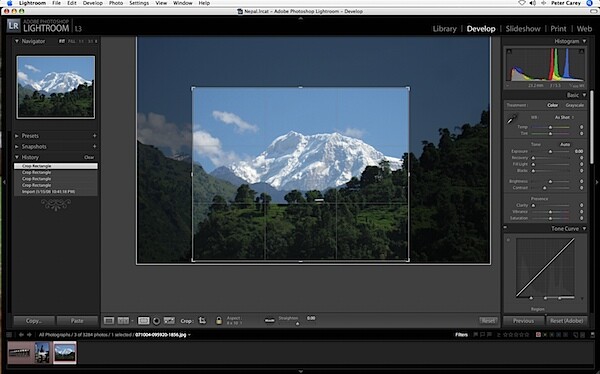The height and width of the screenshot is (374, 600).
Task: Click the crop toolbar Reset button
Action: click(x=488, y=321)
